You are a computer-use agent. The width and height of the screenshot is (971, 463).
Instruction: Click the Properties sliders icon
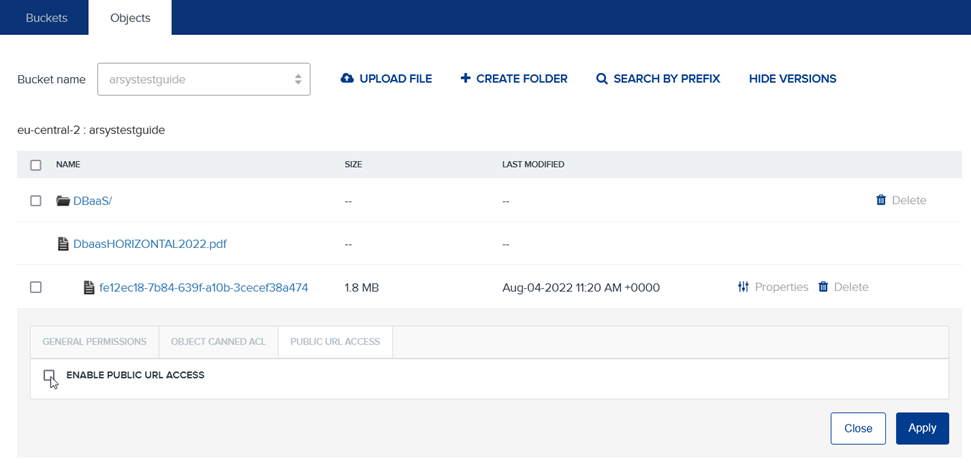744,287
